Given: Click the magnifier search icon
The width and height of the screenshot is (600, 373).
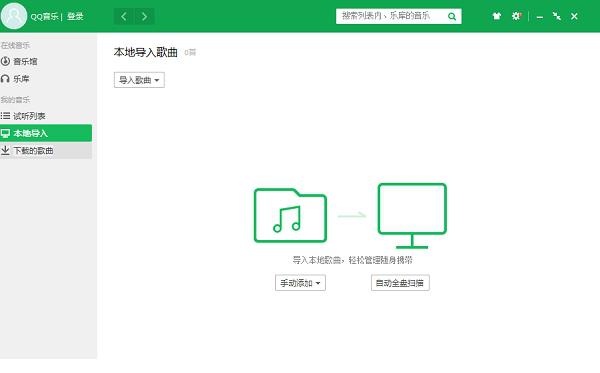Looking at the screenshot, I should (452, 16).
